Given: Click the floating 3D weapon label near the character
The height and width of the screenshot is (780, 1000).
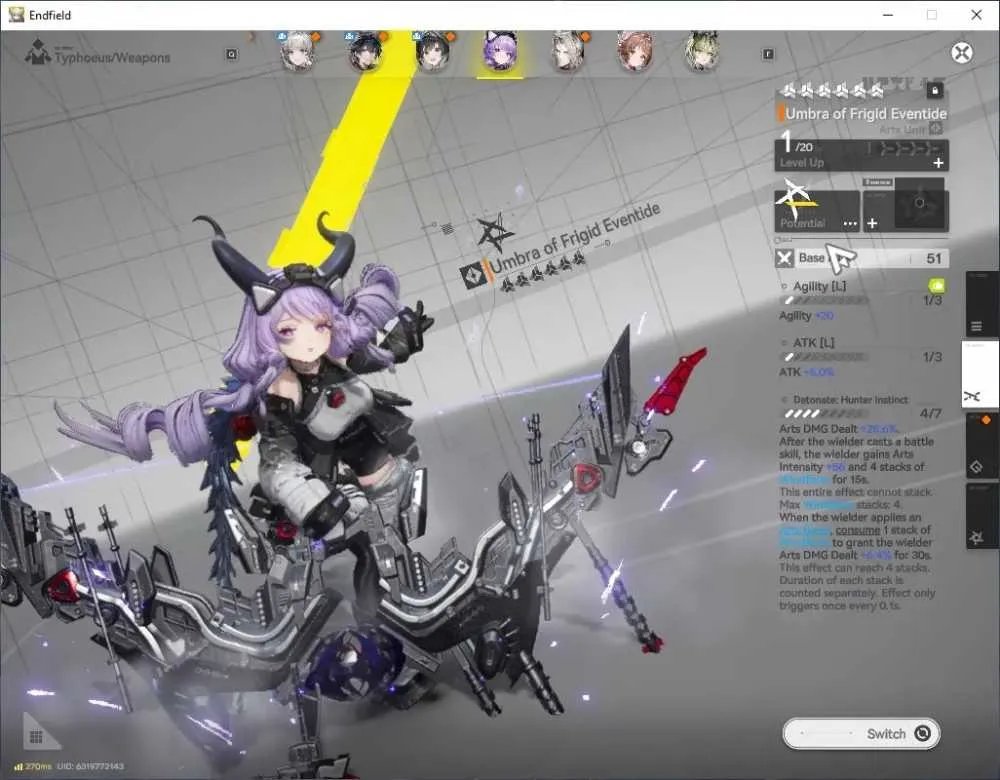Looking at the screenshot, I should point(560,248).
